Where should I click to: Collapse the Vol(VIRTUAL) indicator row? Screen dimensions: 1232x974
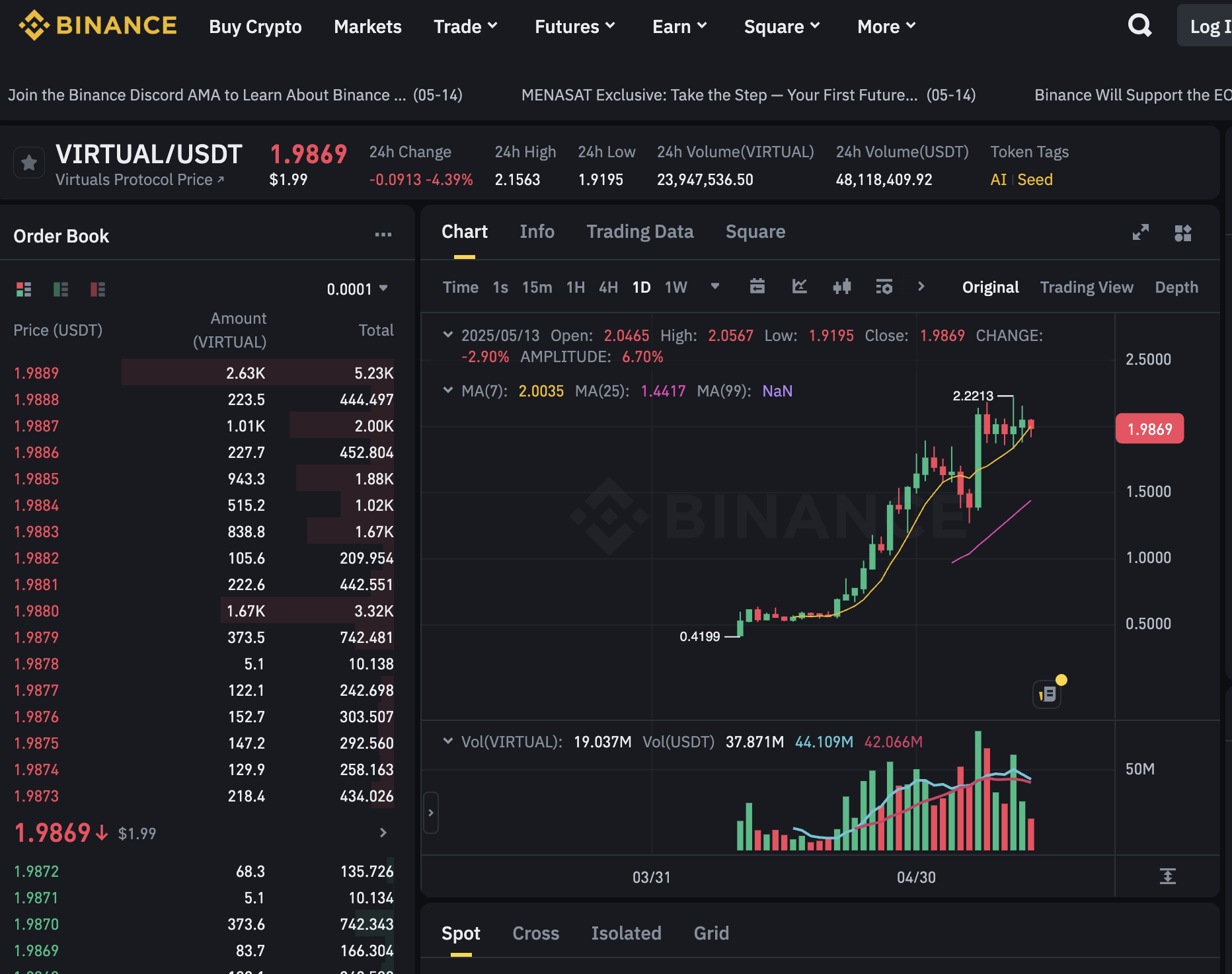(448, 741)
